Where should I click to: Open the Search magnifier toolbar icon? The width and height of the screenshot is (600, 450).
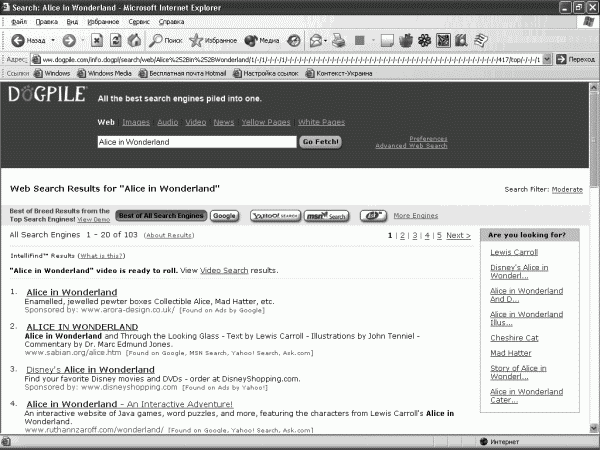coord(155,40)
